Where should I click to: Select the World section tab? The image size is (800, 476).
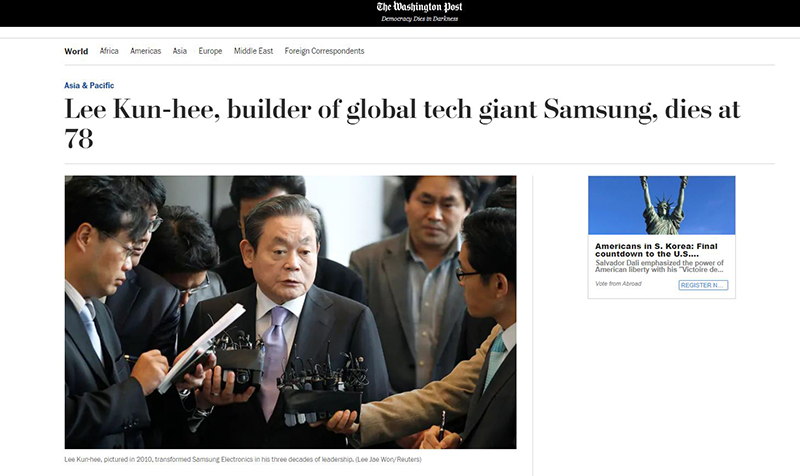76,51
